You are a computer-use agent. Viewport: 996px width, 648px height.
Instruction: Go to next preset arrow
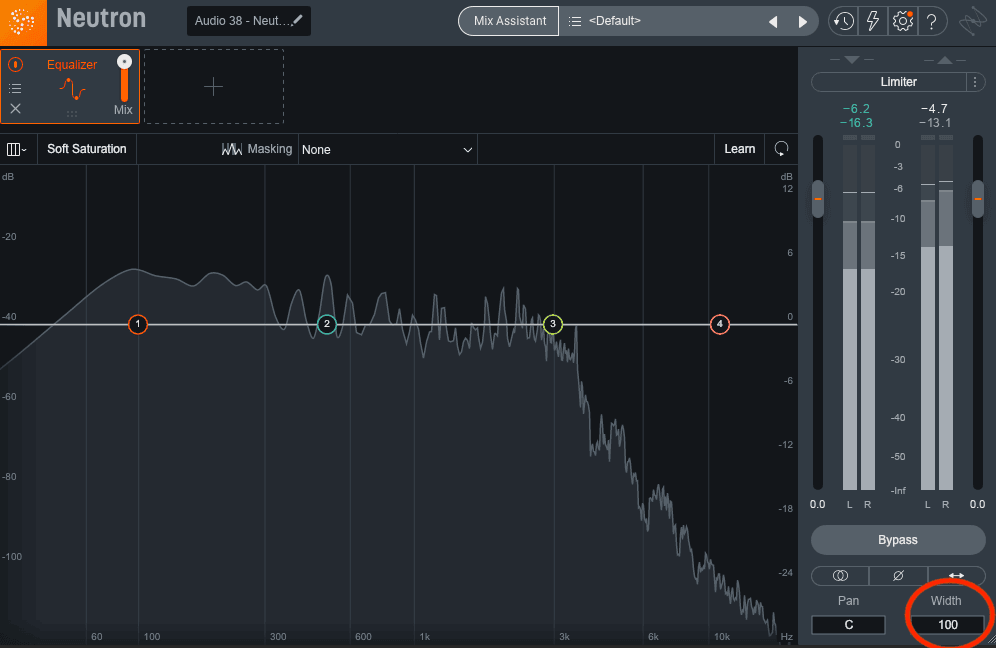click(802, 22)
